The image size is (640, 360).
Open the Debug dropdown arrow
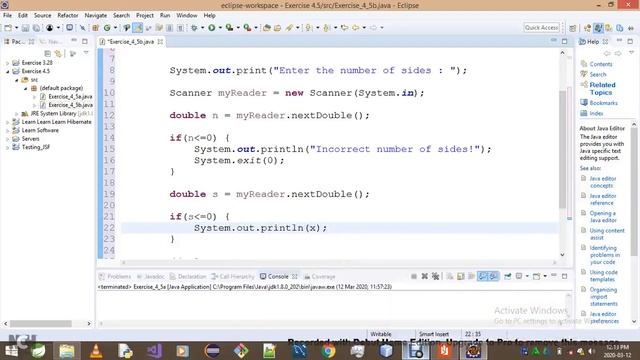pos(202,28)
